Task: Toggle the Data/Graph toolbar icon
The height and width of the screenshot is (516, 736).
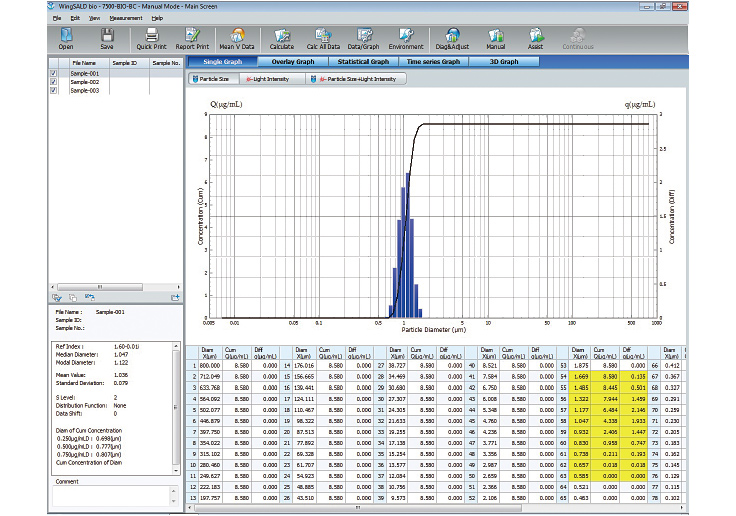Action: pyautogui.click(x=363, y=38)
